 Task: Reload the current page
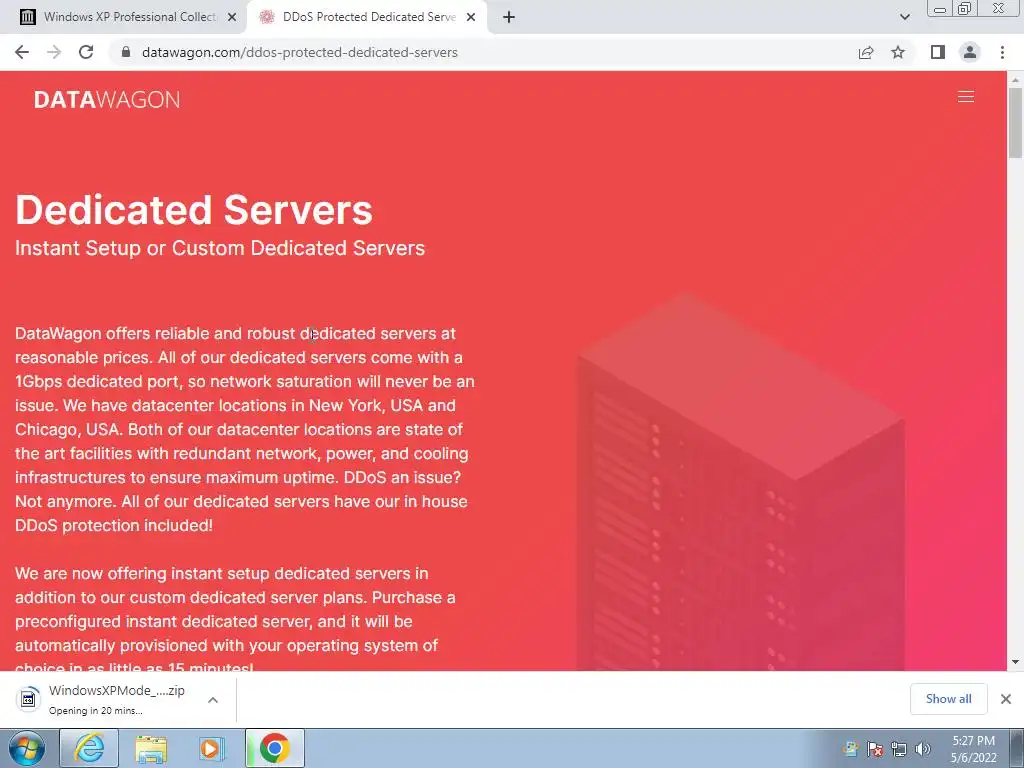[x=86, y=52]
